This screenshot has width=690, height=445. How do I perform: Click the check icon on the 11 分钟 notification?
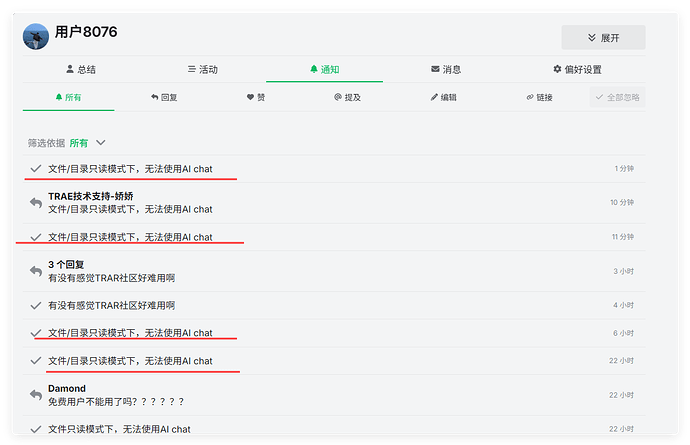pos(36,237)
